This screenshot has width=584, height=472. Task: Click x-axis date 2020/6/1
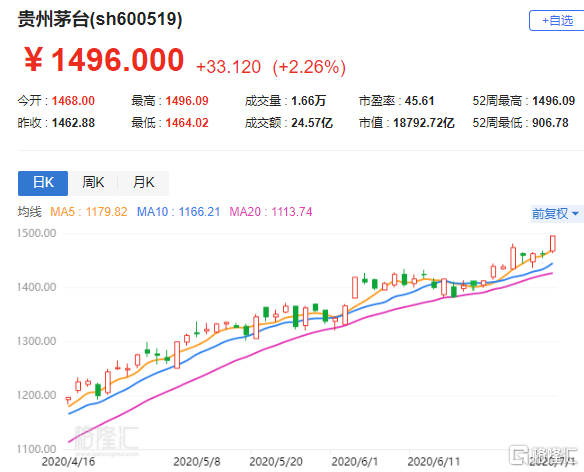[355, 462]
